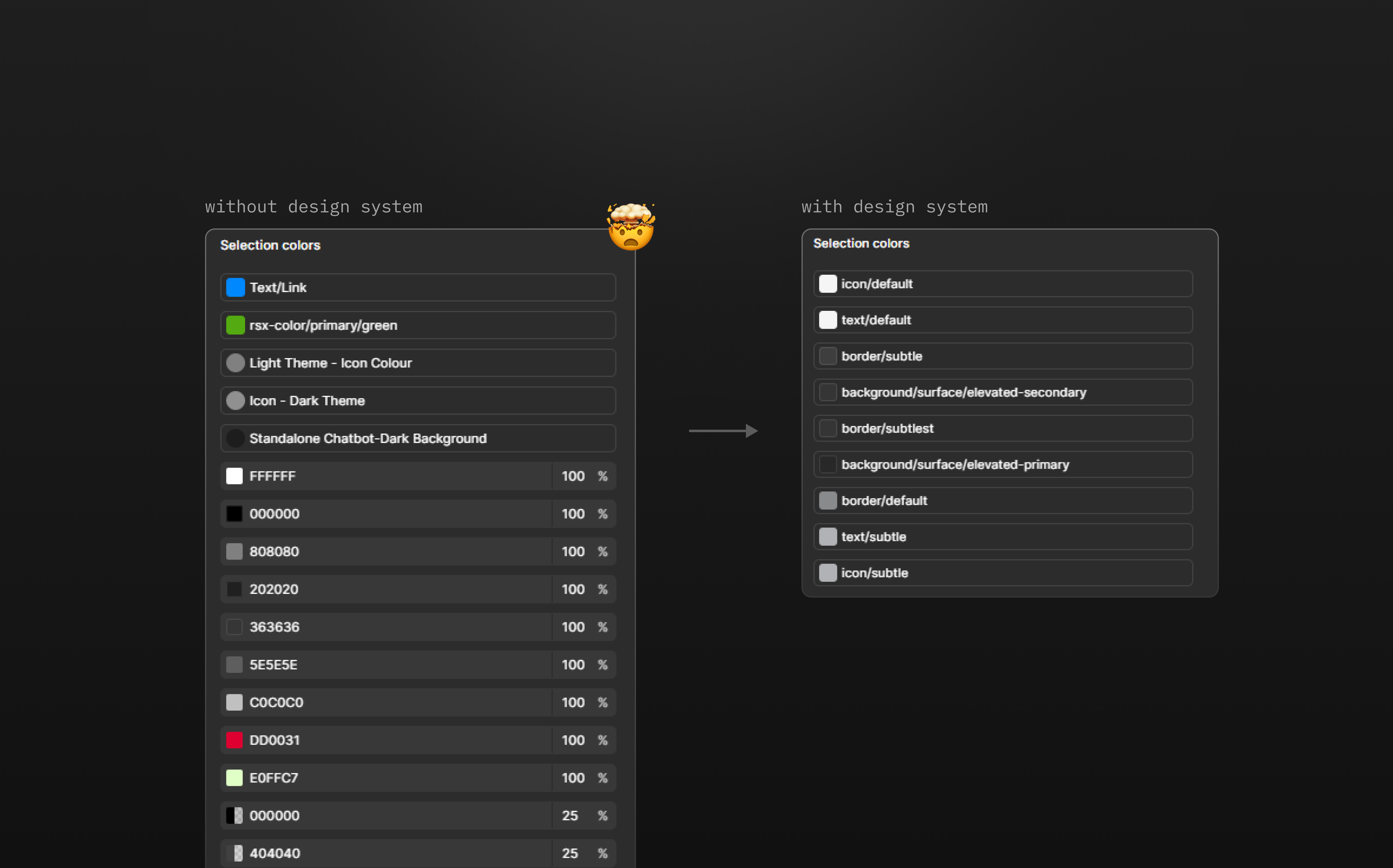Click opacity value of 808080 color
Viewport: 1393px width, 868px height.
[572, 552]
